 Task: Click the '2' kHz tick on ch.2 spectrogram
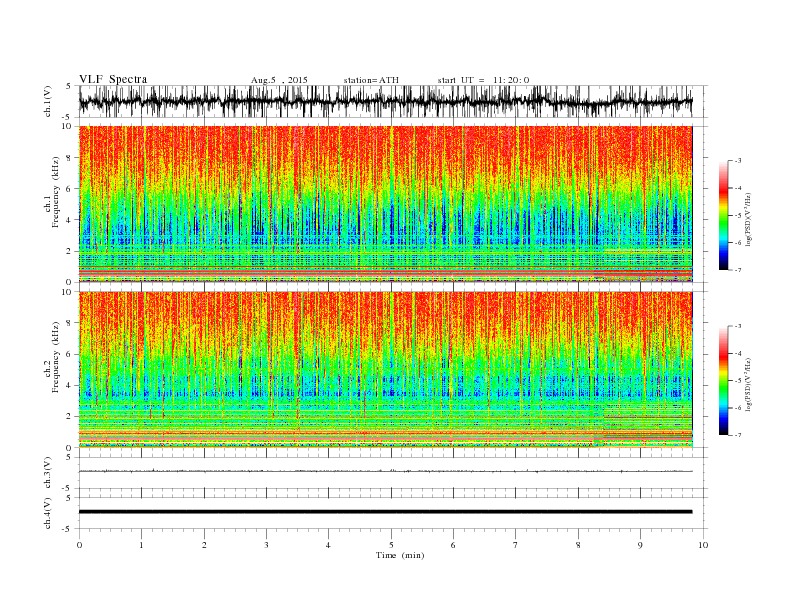70,416
